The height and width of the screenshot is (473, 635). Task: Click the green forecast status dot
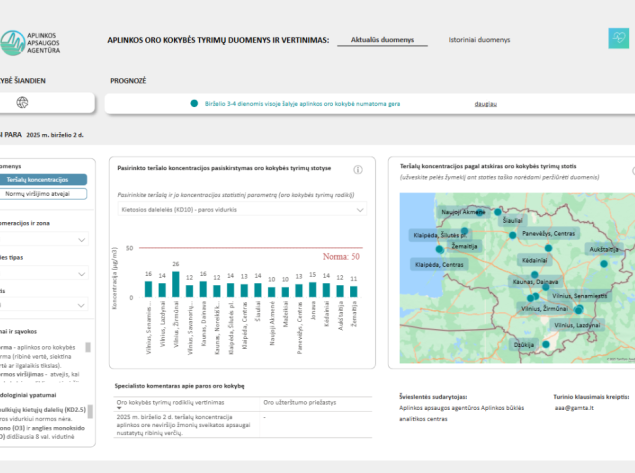194,104
